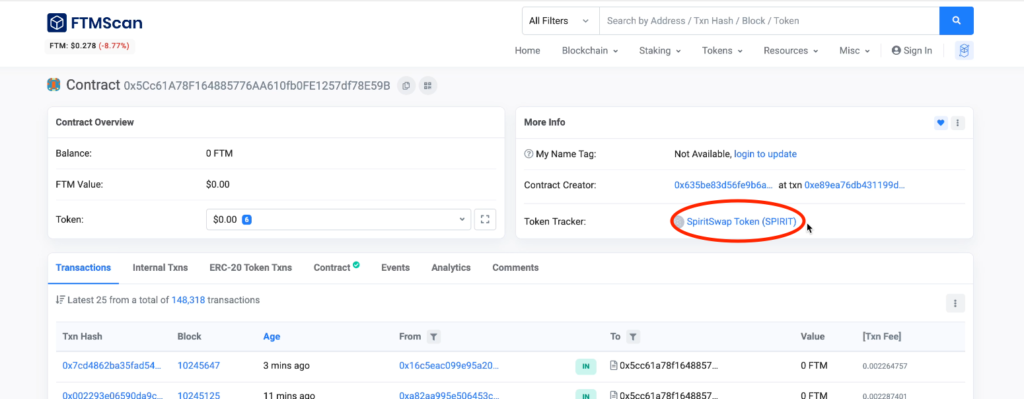Filter the To column
The image size is (1024, 399).
(x=633, y=337)
